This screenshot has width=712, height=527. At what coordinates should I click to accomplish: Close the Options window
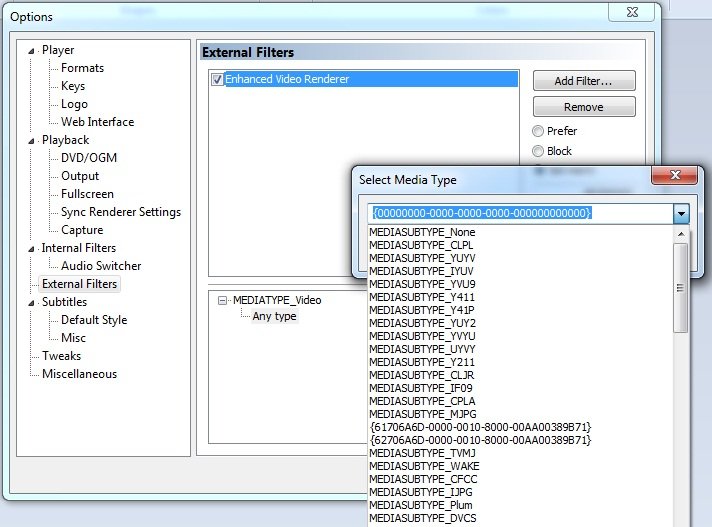(632, 12)
